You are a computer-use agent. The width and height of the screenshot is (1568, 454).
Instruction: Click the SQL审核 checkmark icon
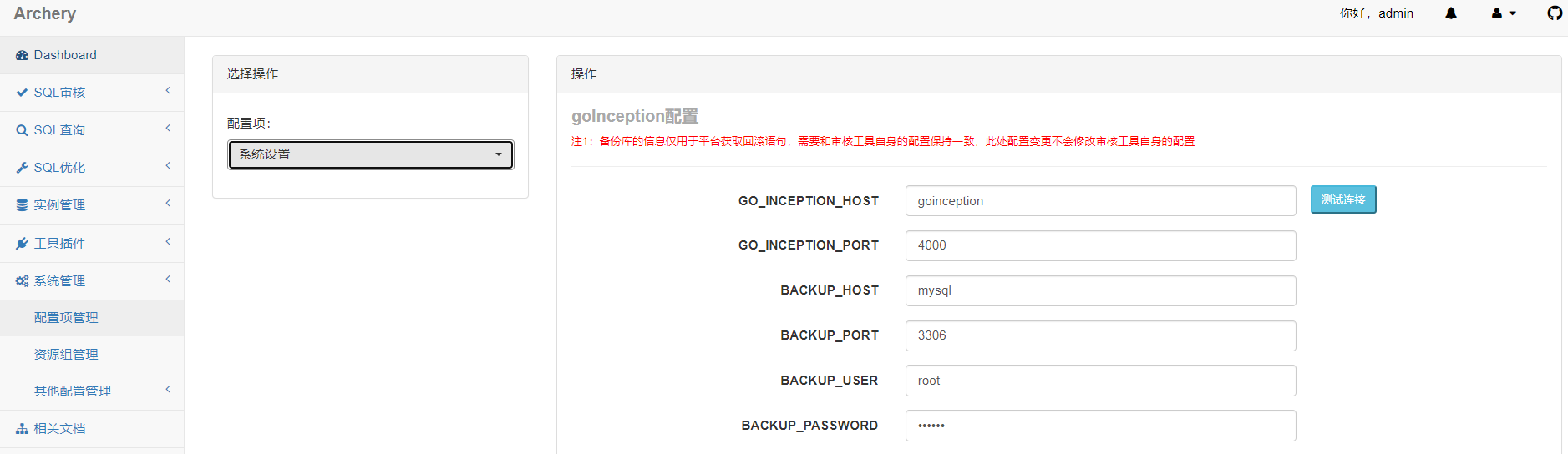click(22, 93)
